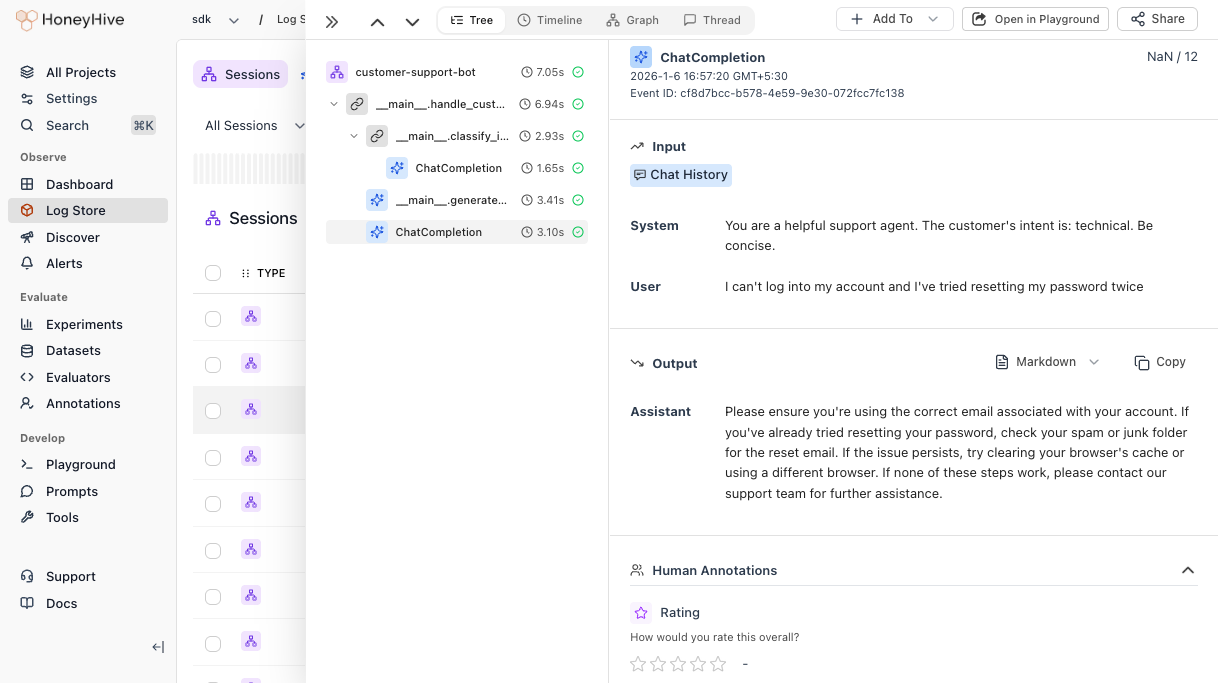Image resolution: width=1218 pixels, height=683 pixels.
Task: Click the Evaluators code icon
Action: pyautogui.click(x=27, y=377)
